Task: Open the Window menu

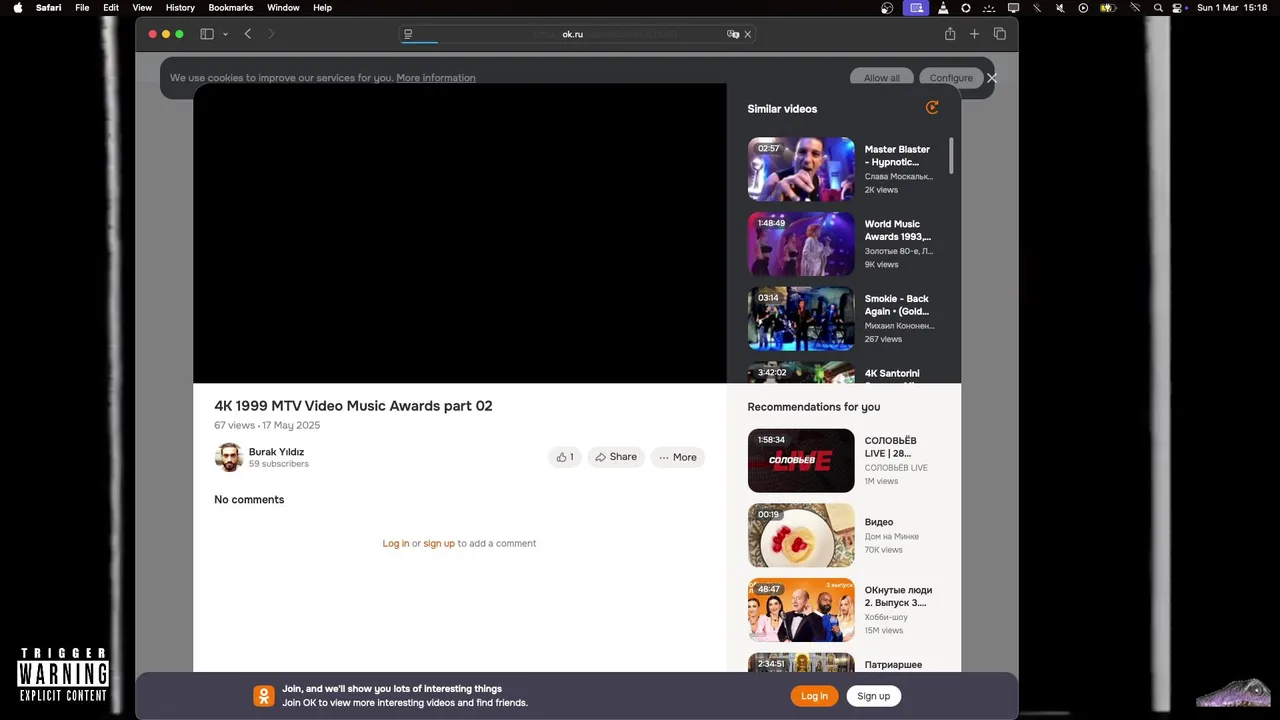Action: tap(283, 7)
